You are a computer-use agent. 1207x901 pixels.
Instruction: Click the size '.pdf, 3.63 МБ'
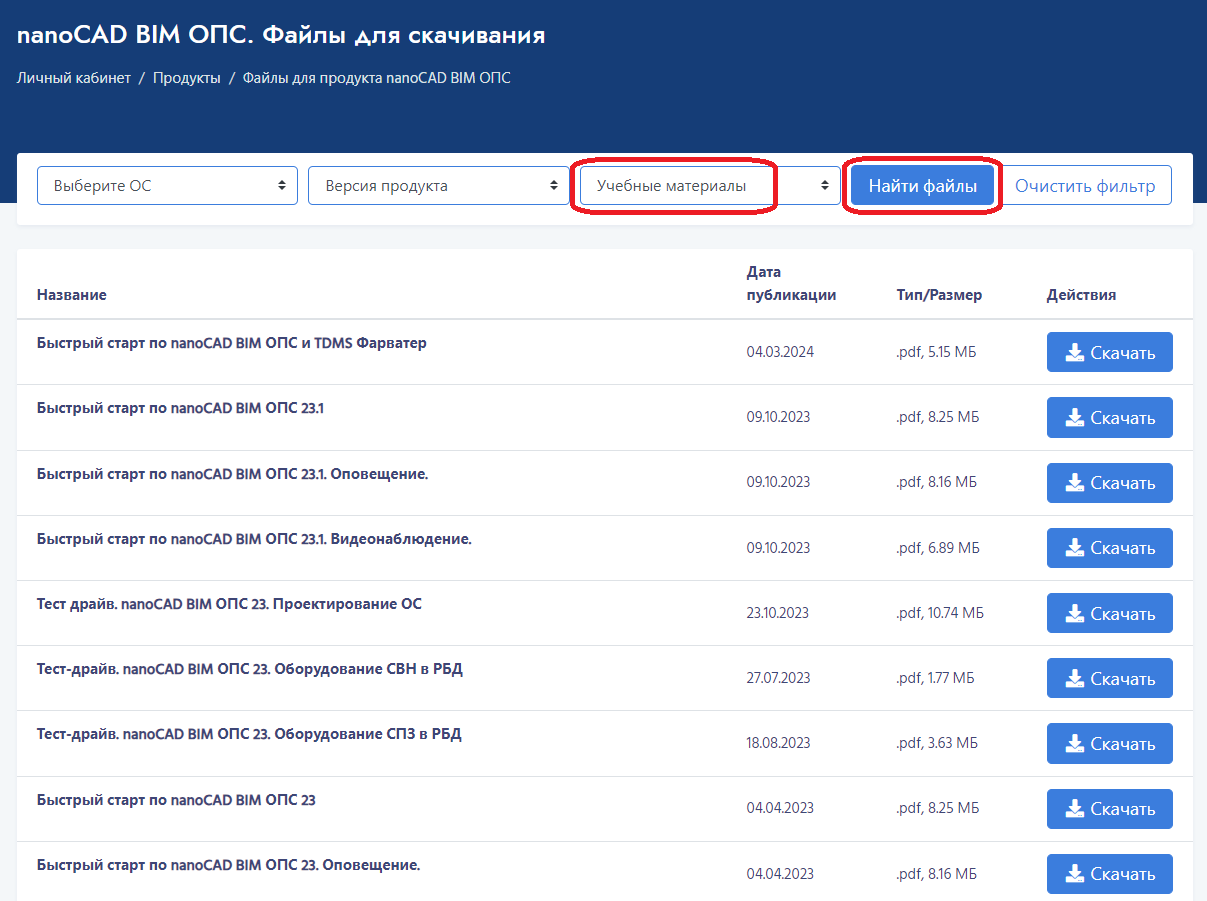pos(937,743)
